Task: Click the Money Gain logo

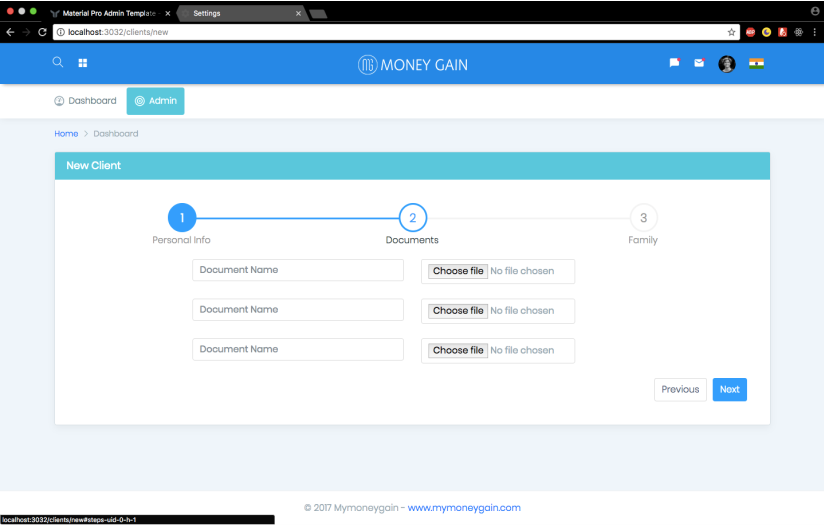Action: tap(412, 65)
